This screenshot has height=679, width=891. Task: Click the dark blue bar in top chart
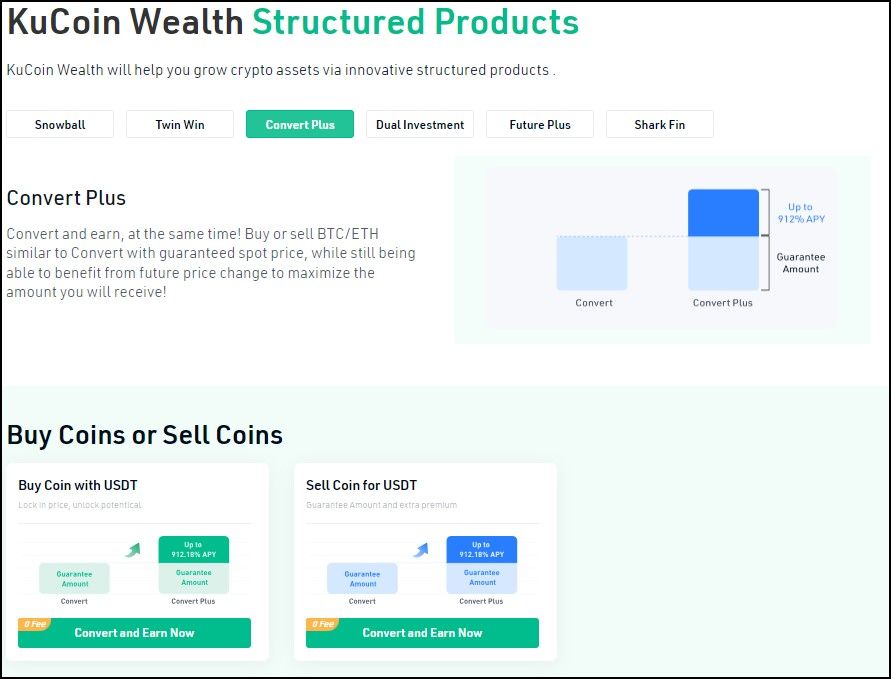(x=723, y=213)
